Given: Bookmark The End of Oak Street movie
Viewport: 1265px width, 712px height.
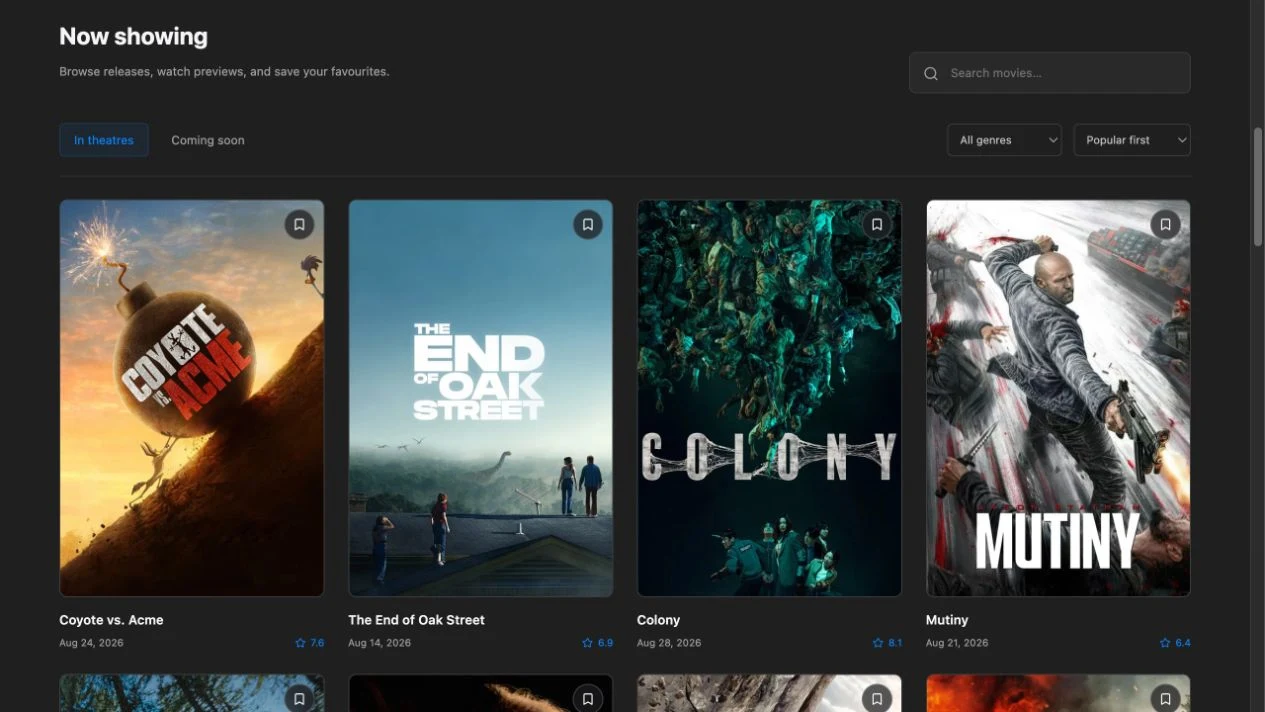Looking at the screenshot, I should pyautogui.click(x=588, y=225).
